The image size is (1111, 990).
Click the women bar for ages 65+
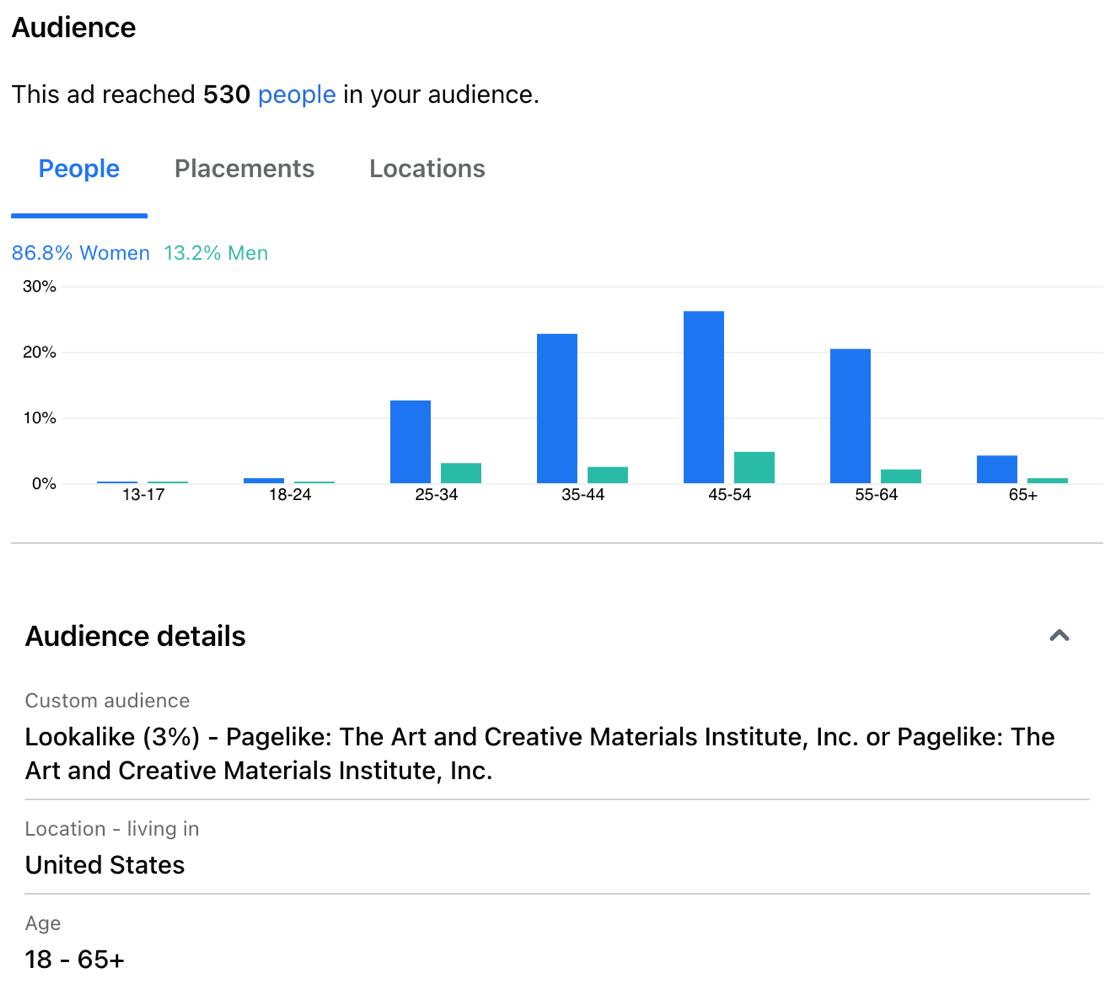(x=997, y=470)
